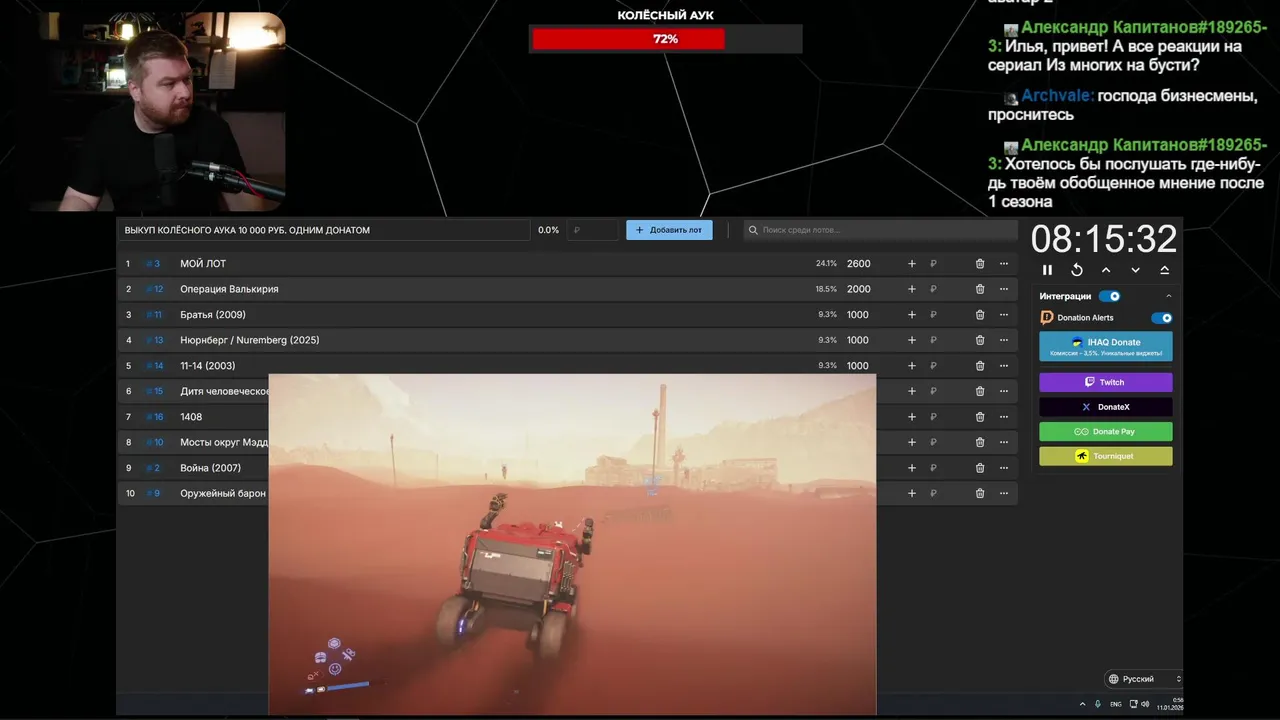This screenshot has height=720, width=1280.
Task: Connect the Twitch integration
Action: click(1106, 382)
